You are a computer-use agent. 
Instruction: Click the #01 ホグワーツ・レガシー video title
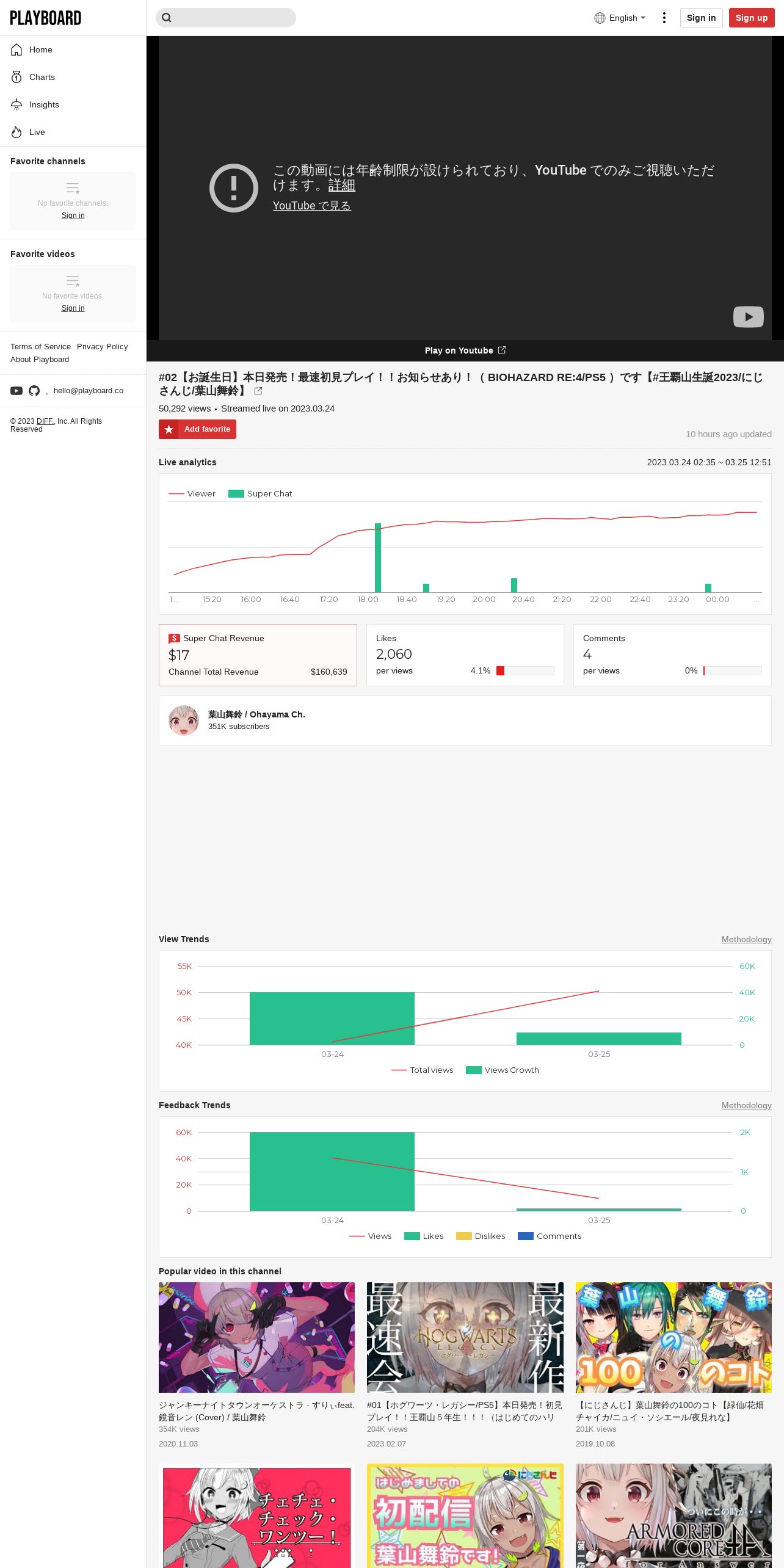click(x=465, y=1411)
